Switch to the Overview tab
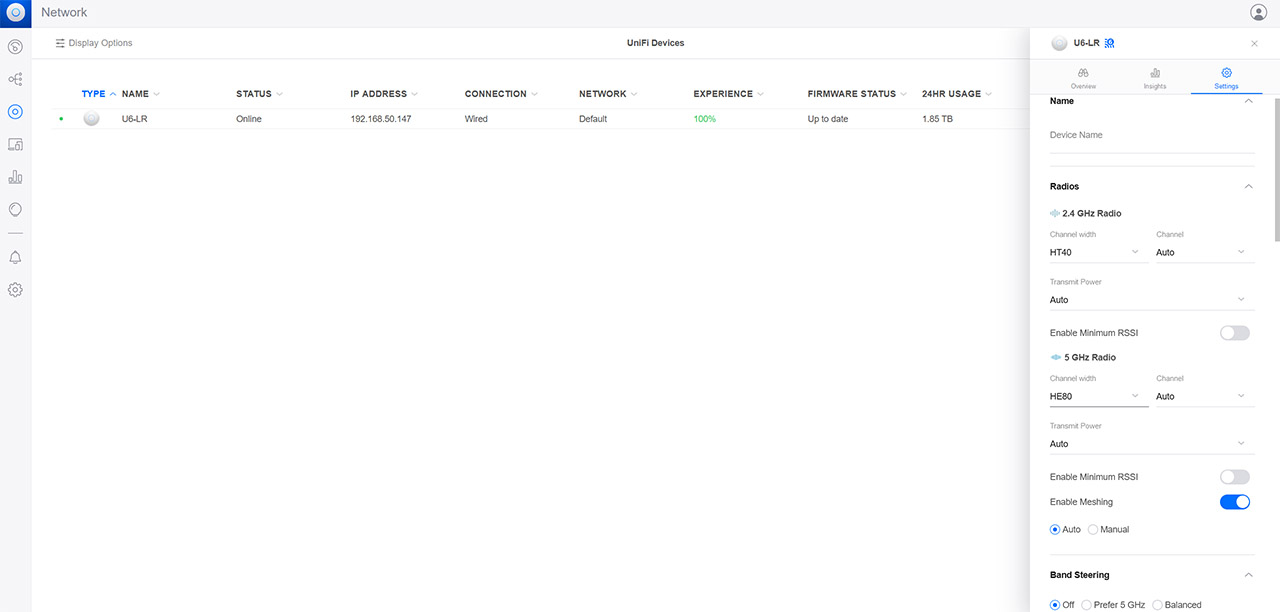1280x612 pixels. click(x=1083, y=79)
